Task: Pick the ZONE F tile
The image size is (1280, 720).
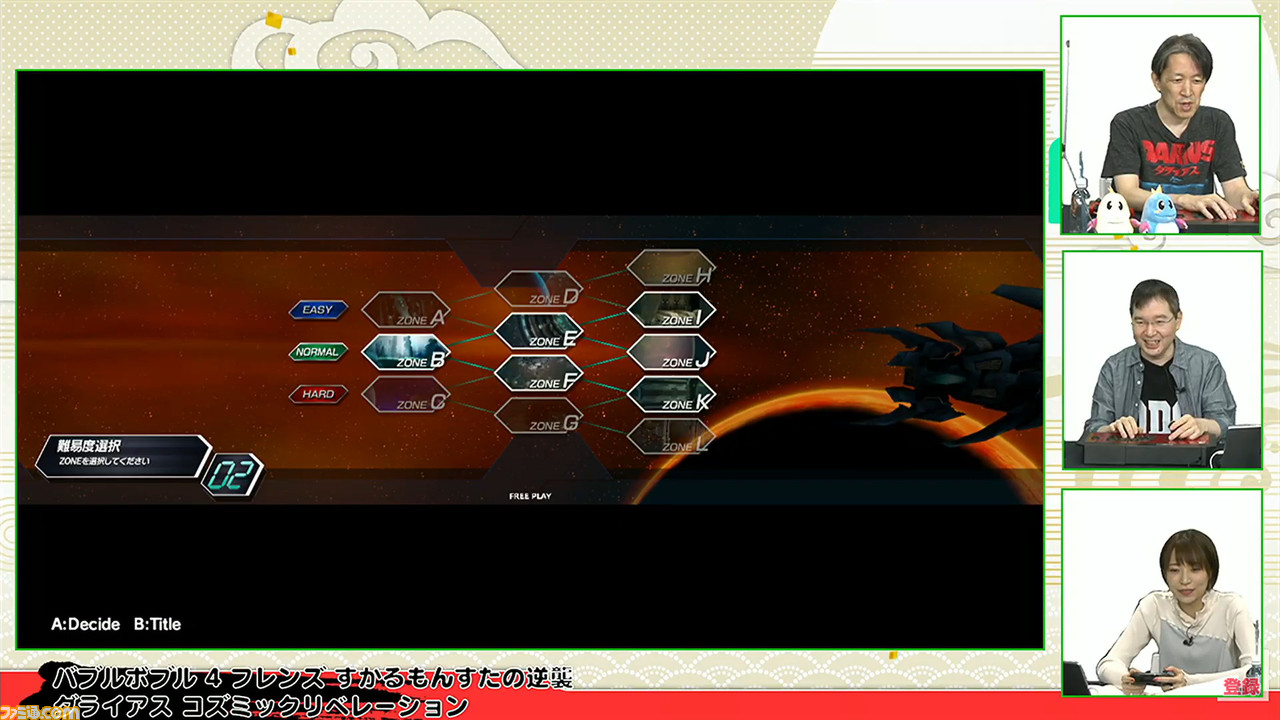Action: point(539,373)
